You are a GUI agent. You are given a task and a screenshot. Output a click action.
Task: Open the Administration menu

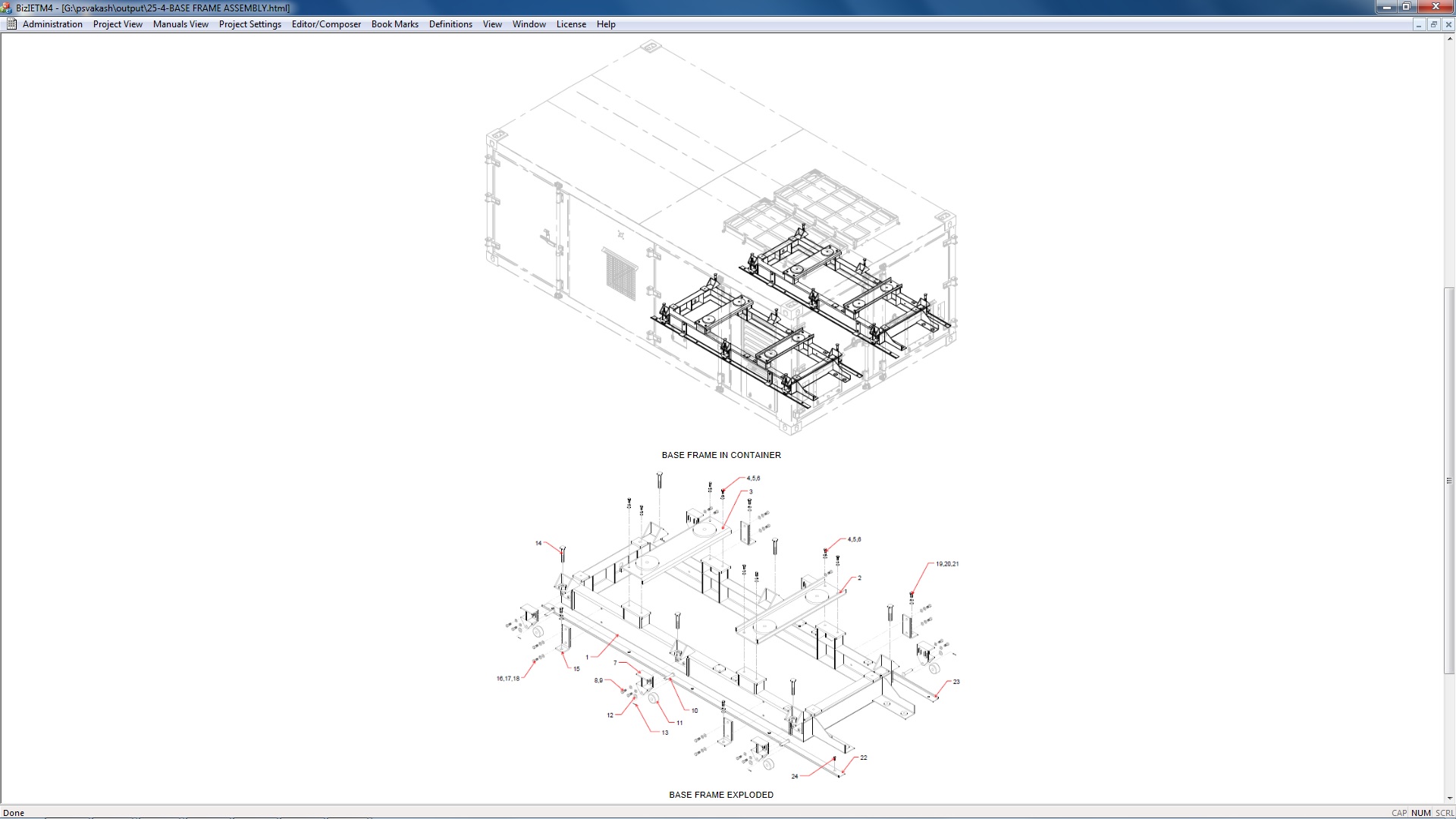[52, 24]
